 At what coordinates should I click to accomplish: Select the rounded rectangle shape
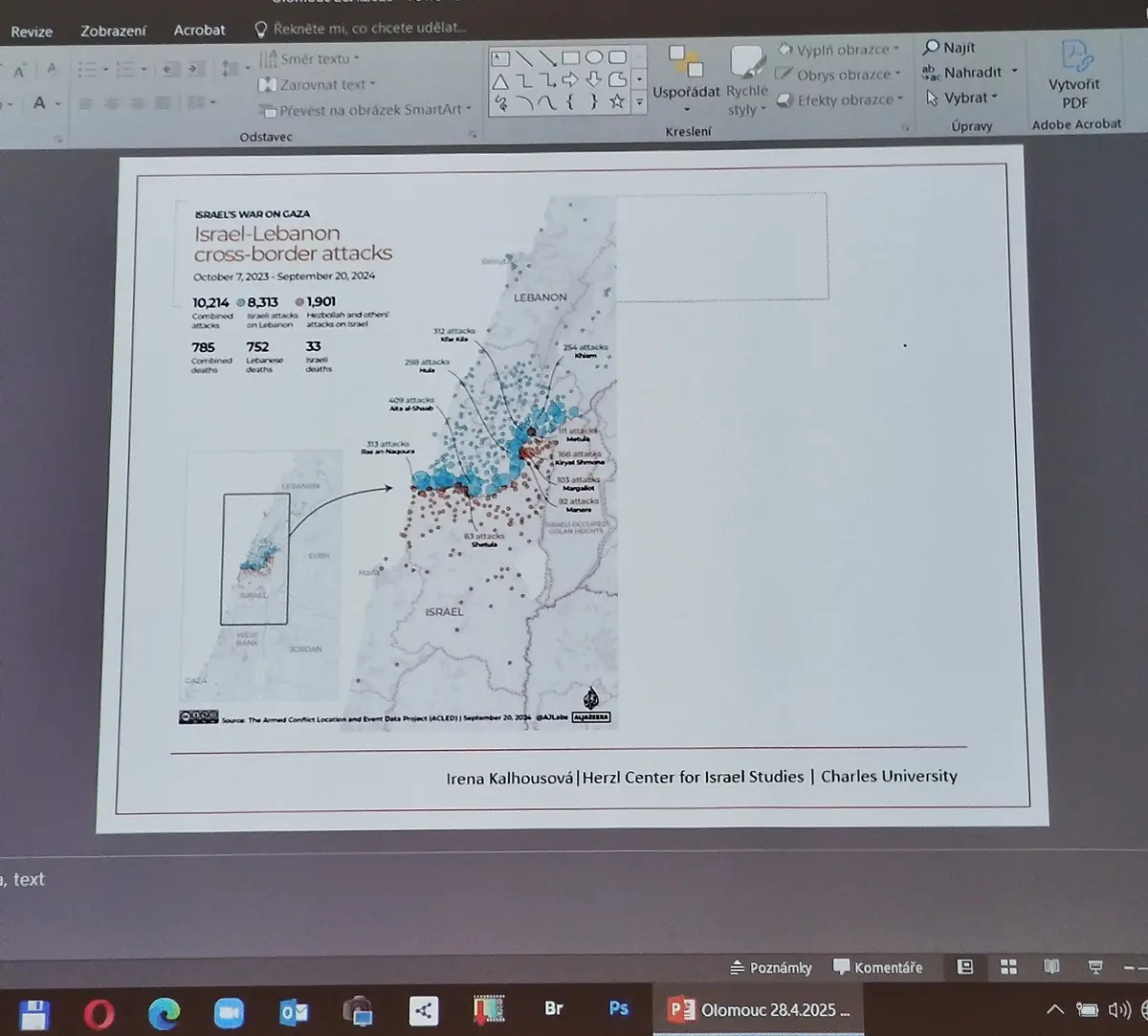click(617, 57)
